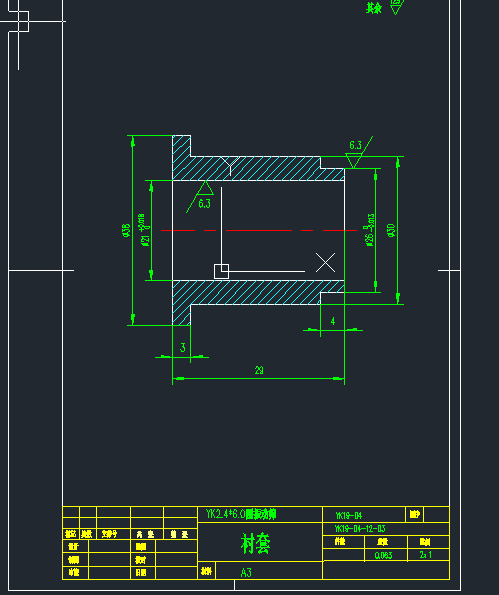Screen dimensions: 499x595
Task: Select the YK19-04-12-03 drawing number
Action: 360,529
